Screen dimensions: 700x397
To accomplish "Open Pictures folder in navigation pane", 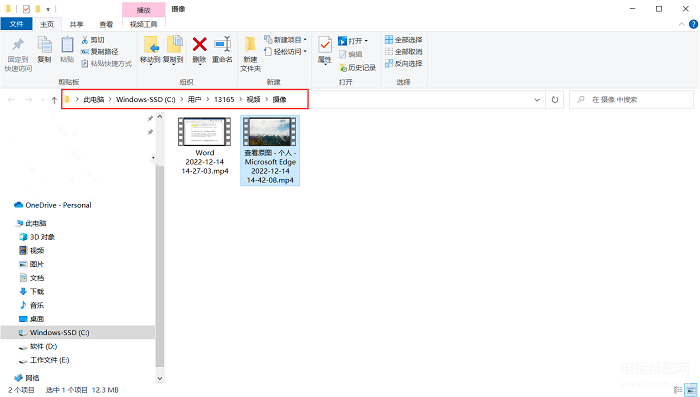I will pyautogui.click(x=32, y=264).
